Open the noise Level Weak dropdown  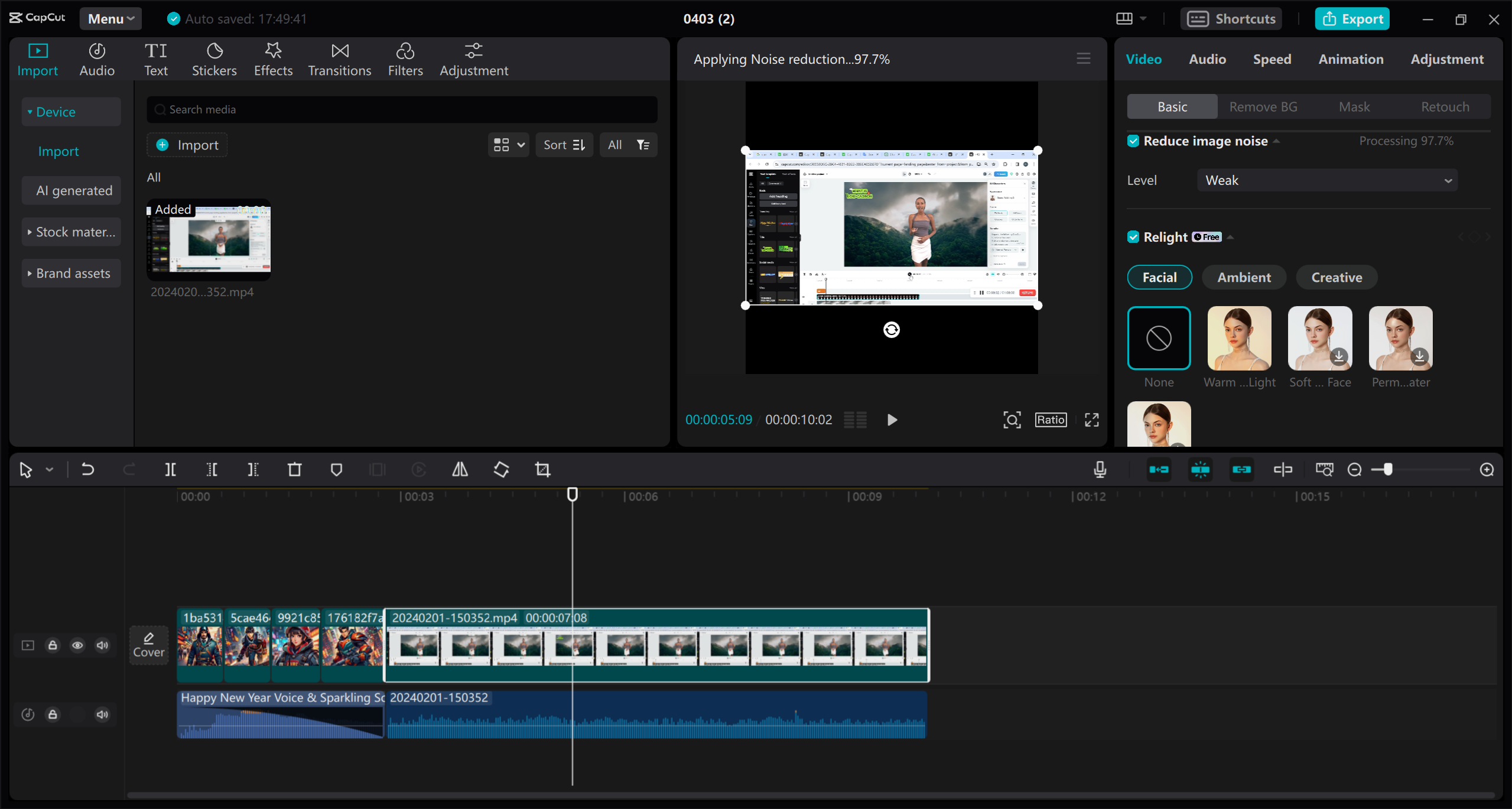click(1327, 180)
